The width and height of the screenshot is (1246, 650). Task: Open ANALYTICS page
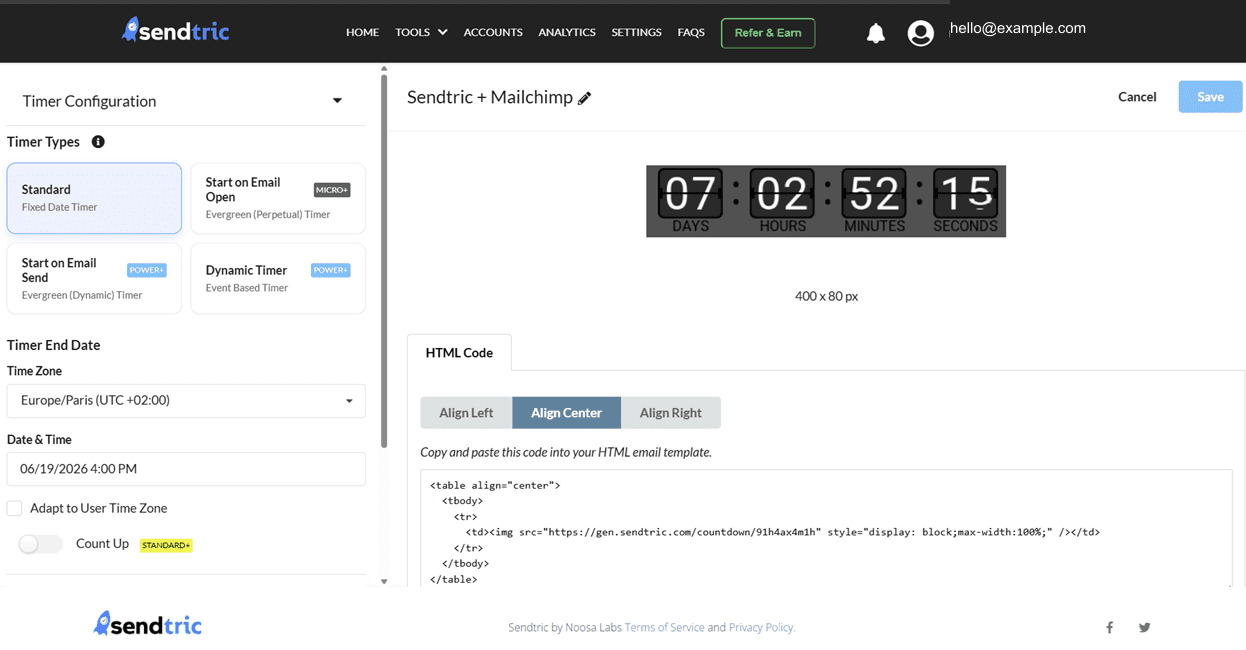[x=567, y=32]
